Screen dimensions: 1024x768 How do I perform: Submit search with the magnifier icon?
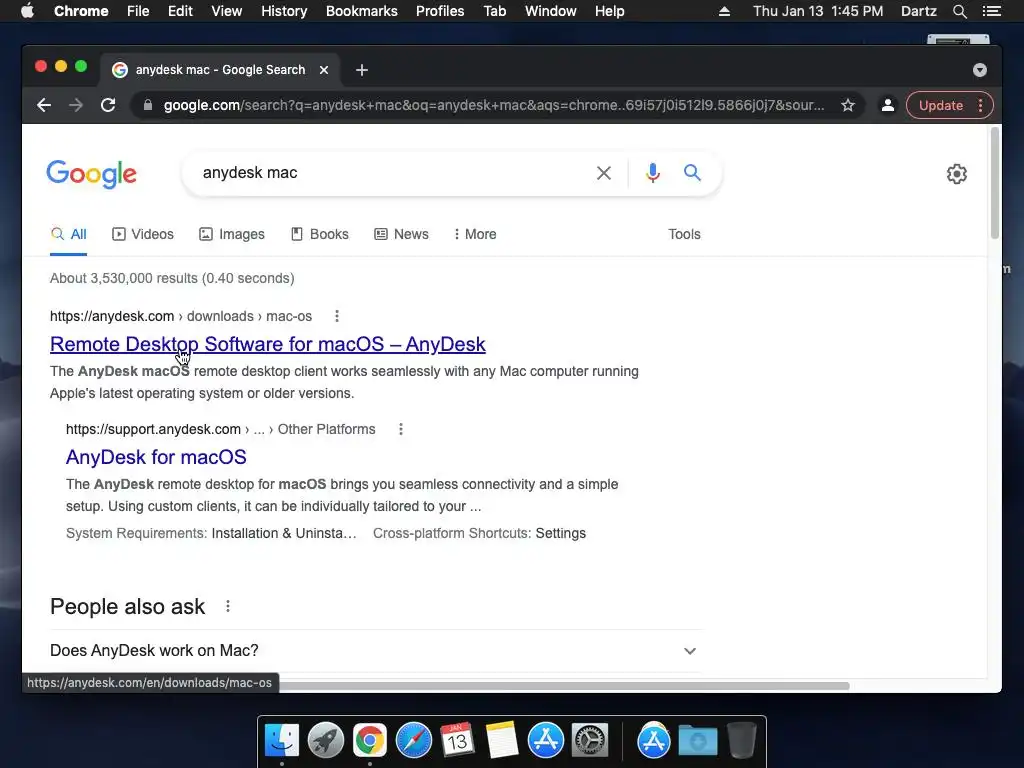click(x=692, y=173)
